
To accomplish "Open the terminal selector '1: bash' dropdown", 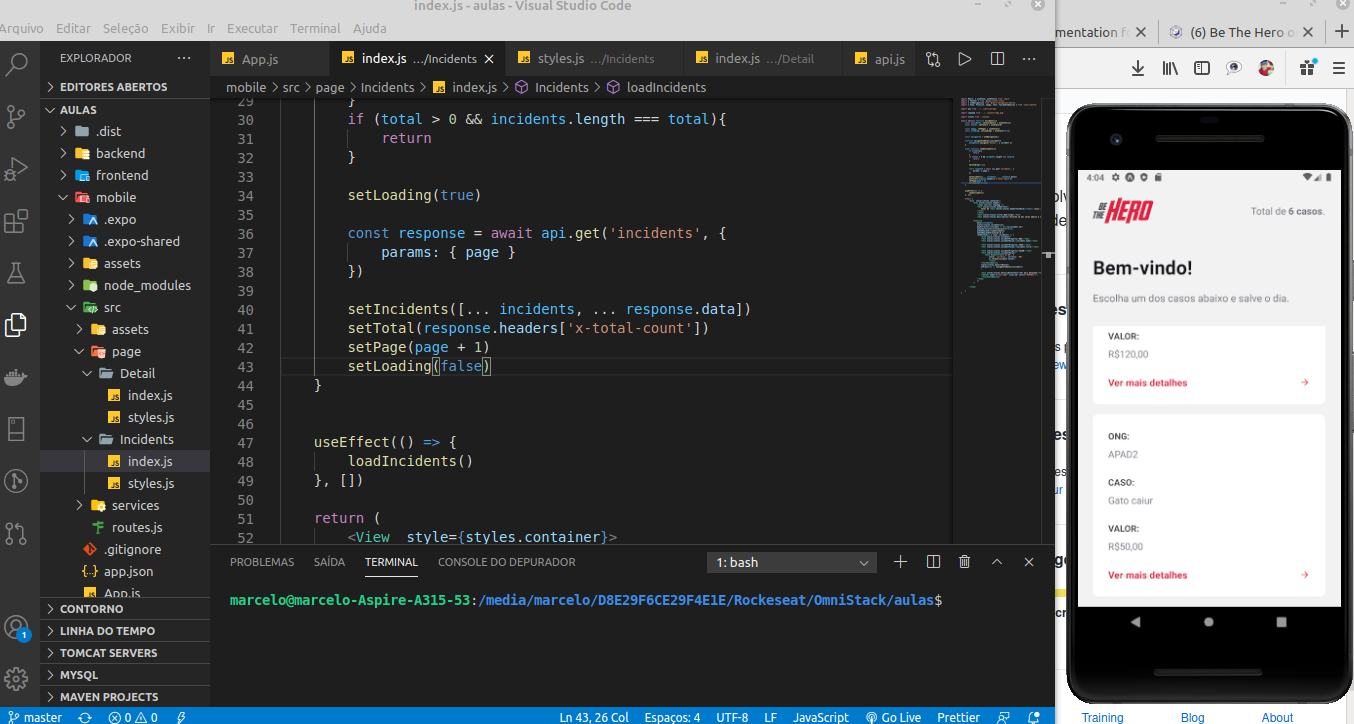I will click(x=791, y=563).
